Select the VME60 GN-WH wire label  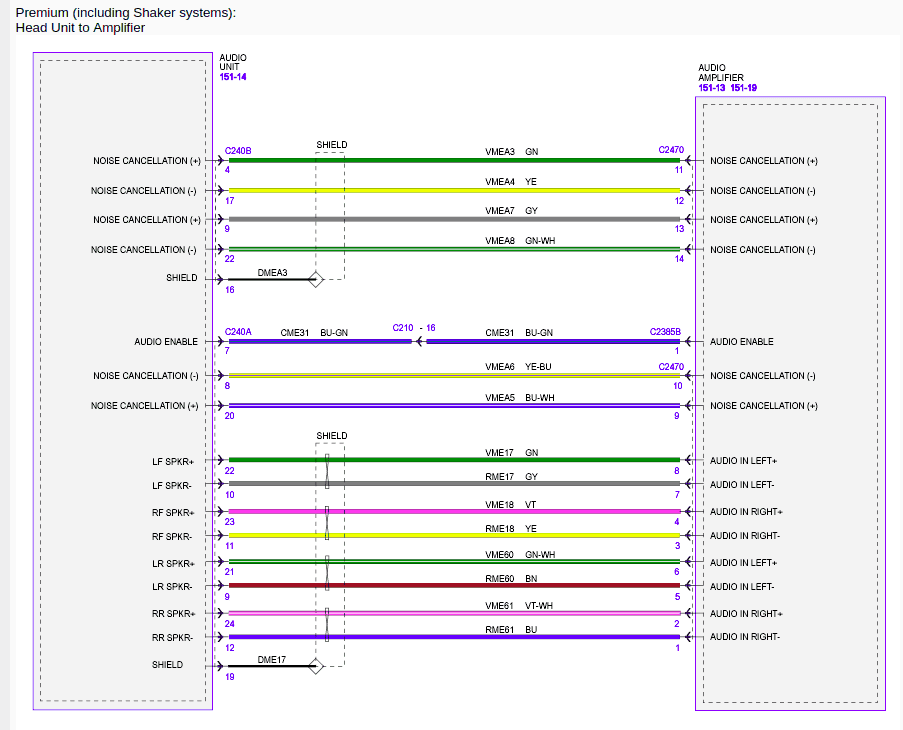click(x=520, y=555)
